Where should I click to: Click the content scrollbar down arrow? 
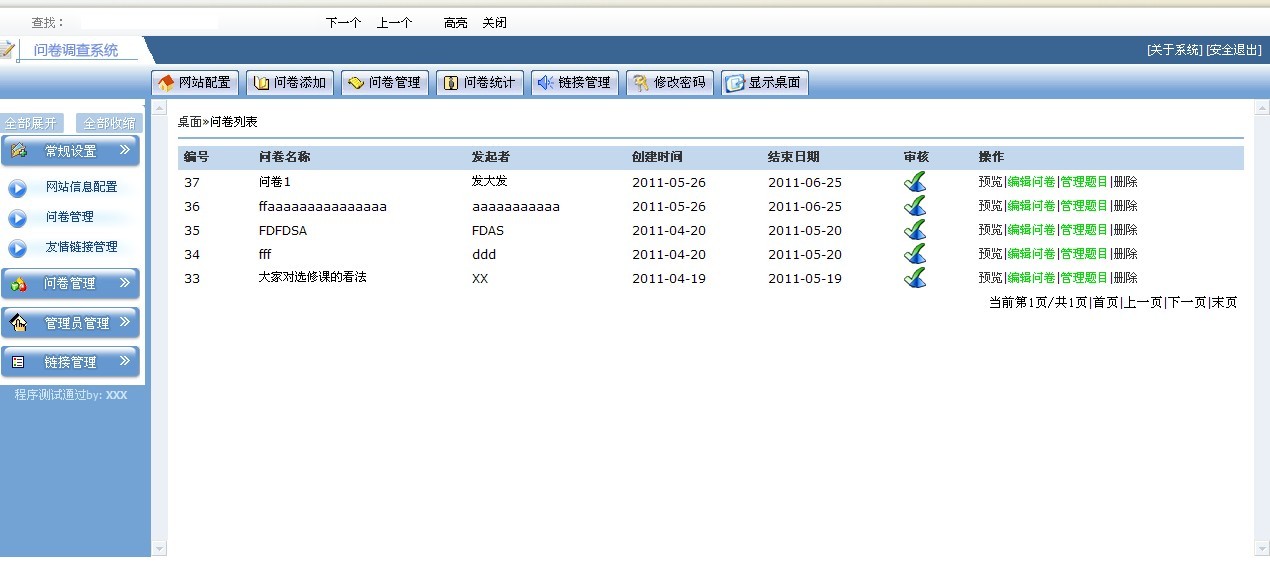tap(159, 549)
